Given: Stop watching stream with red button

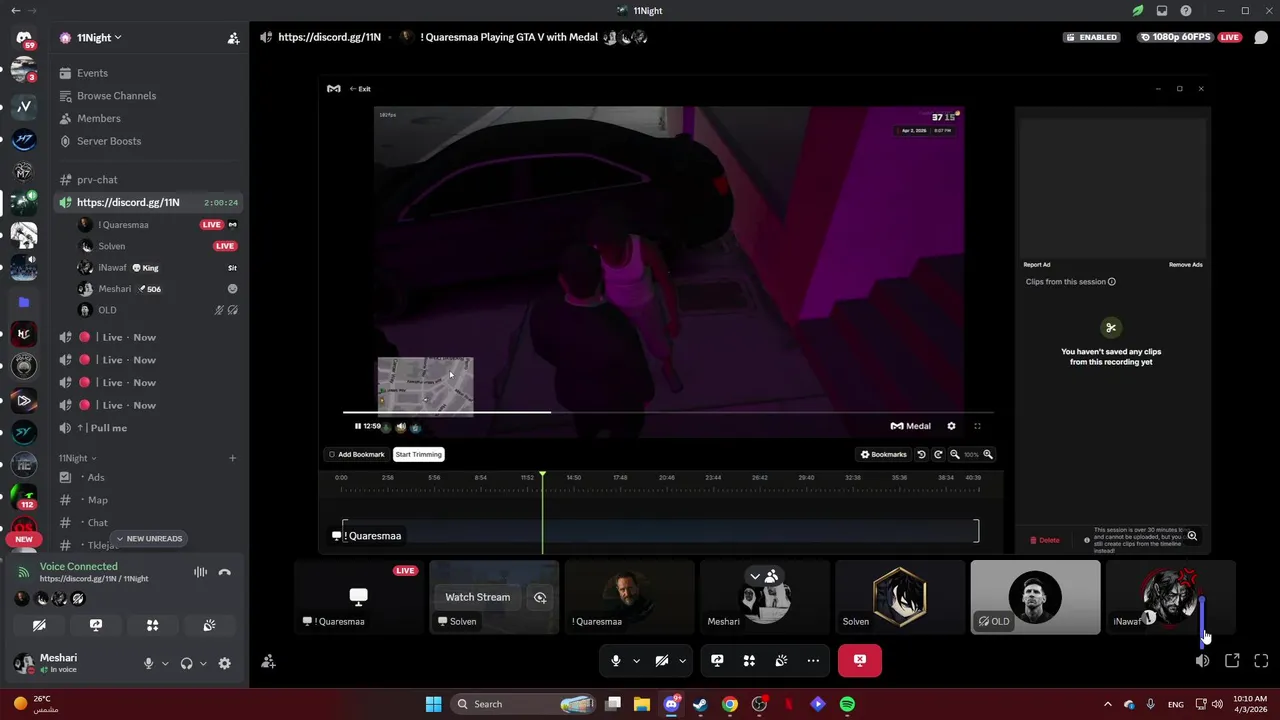Looking at the screenshot, I should [860, 660].
